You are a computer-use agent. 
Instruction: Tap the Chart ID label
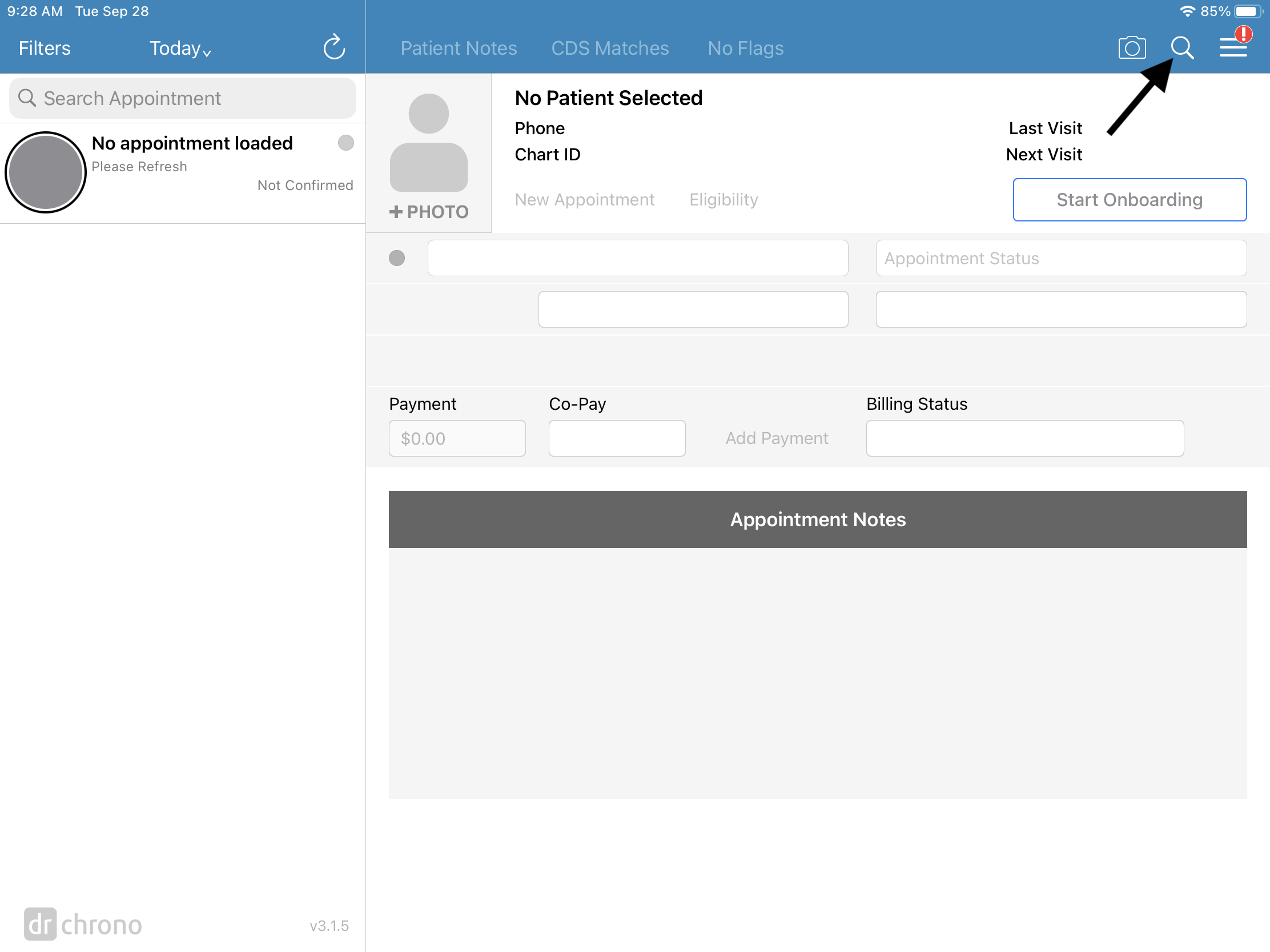547,154
